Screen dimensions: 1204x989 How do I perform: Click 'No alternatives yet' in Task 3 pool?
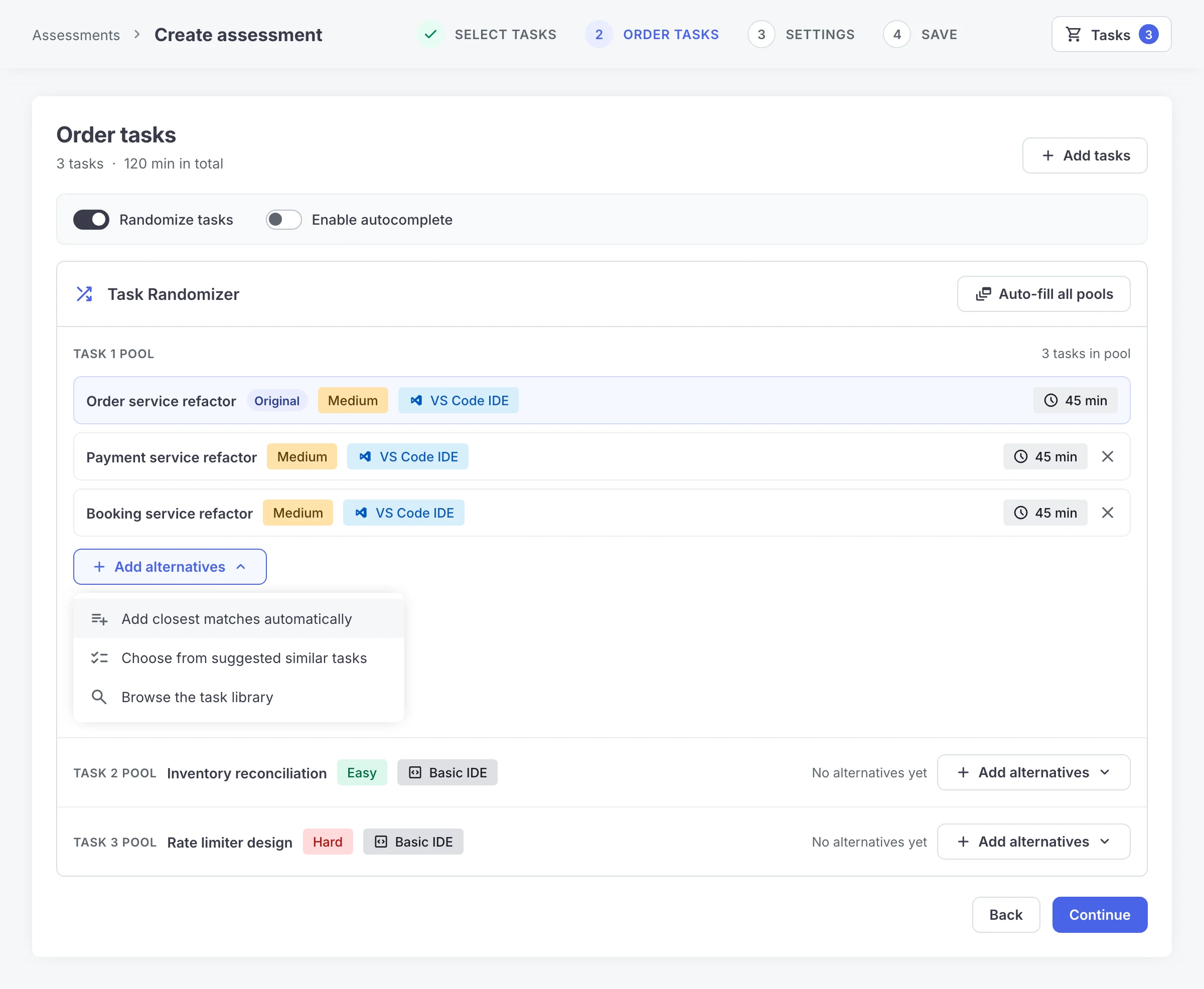[x=869, y=842]
